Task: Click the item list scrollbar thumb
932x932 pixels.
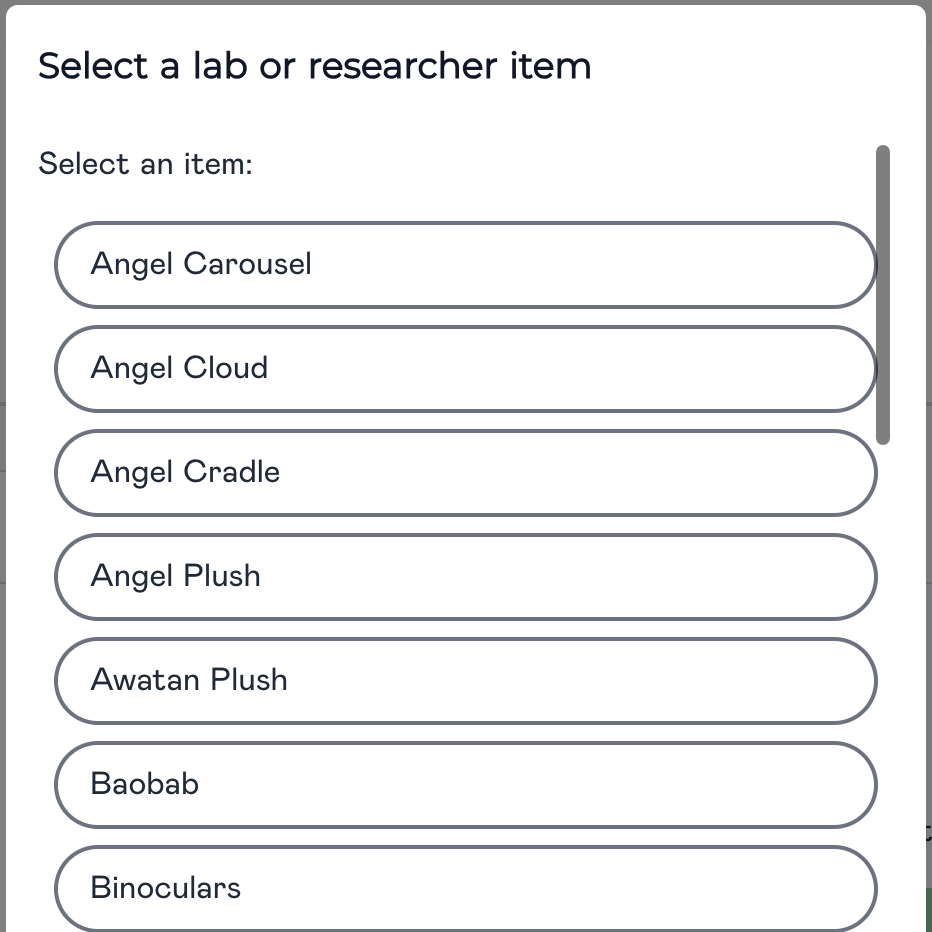Action: [883, 294]
